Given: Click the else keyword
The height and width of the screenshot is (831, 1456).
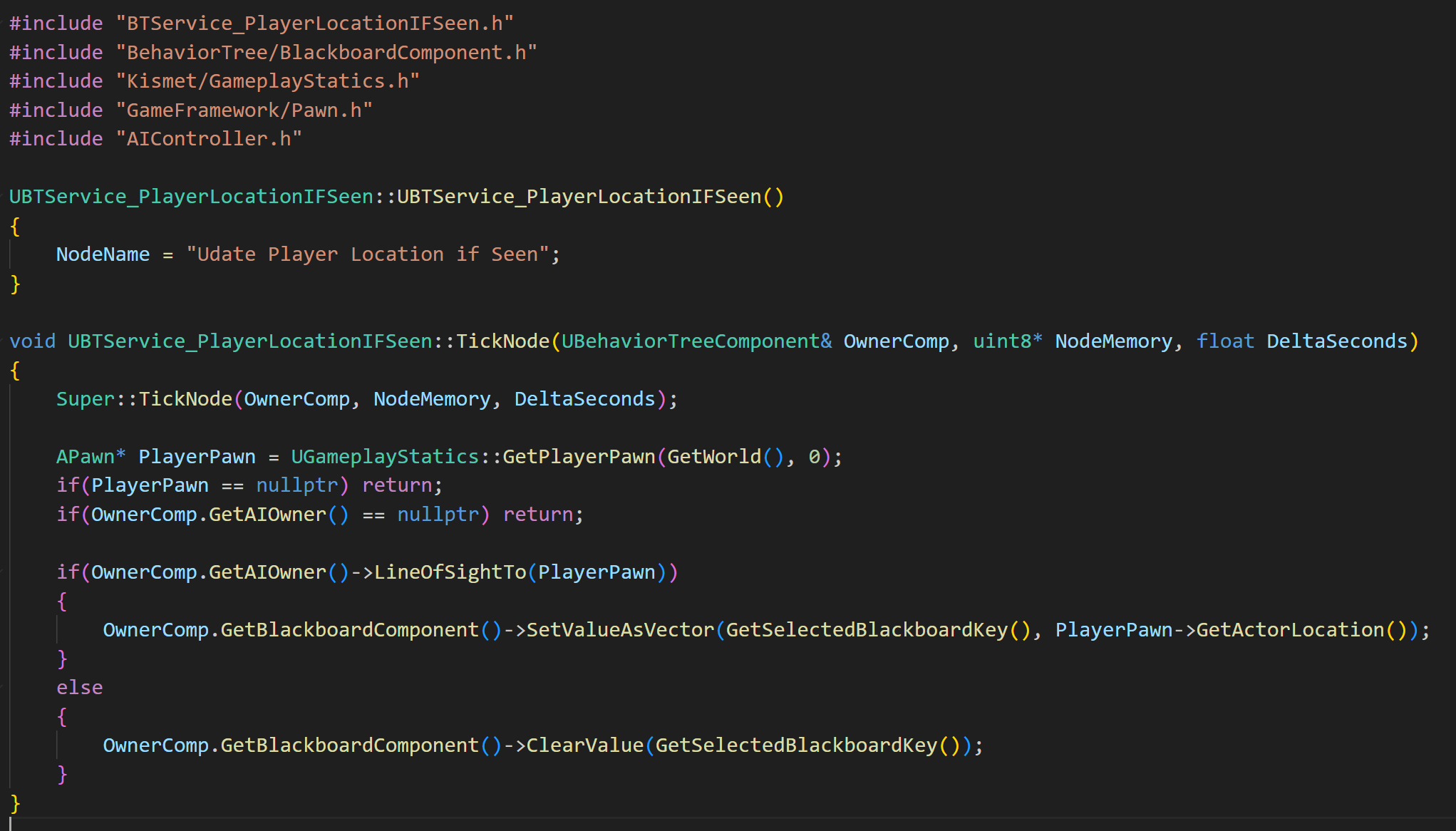Looking at the screenshot, I should [79, 688].
